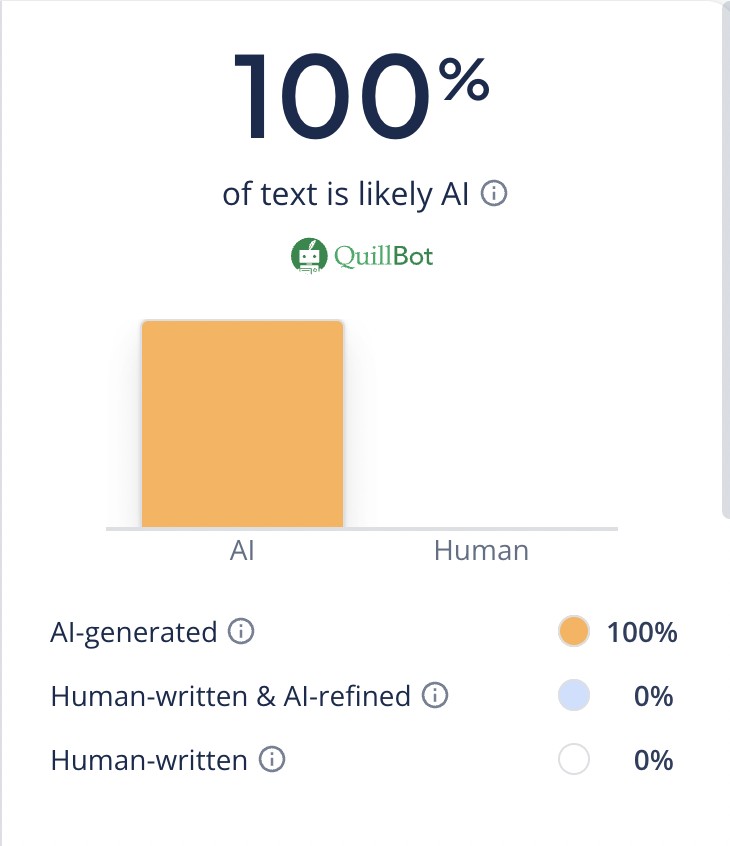
Task: Click the 'AI-generated' legend label
Action: click(134, 632)
